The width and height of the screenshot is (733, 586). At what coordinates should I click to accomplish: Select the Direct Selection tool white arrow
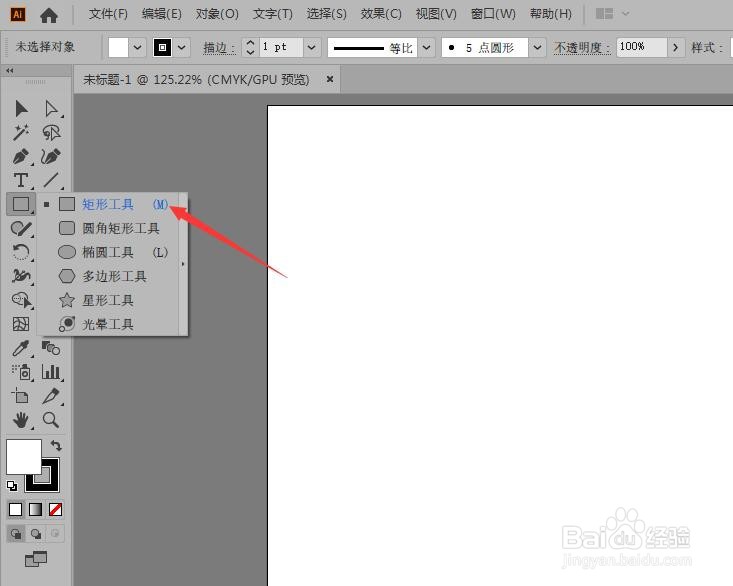[x=51, y=108]
